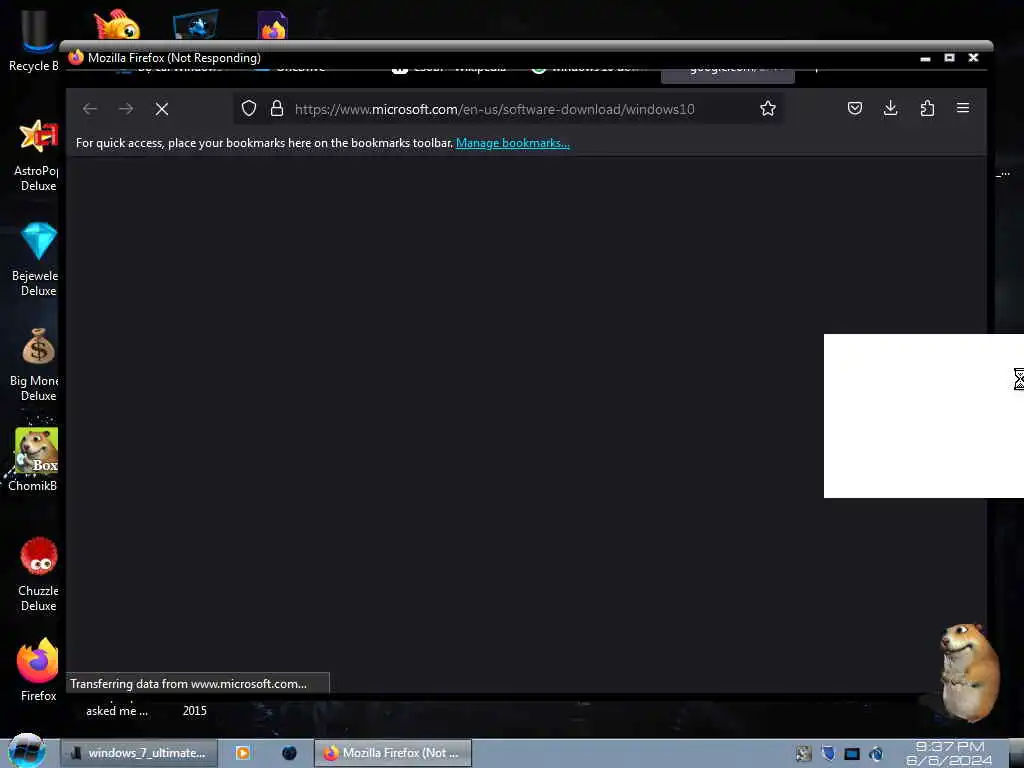Click the monitor tray icon
The height and width of the screenshot is (768, 1024).
[x=852, y=754]
